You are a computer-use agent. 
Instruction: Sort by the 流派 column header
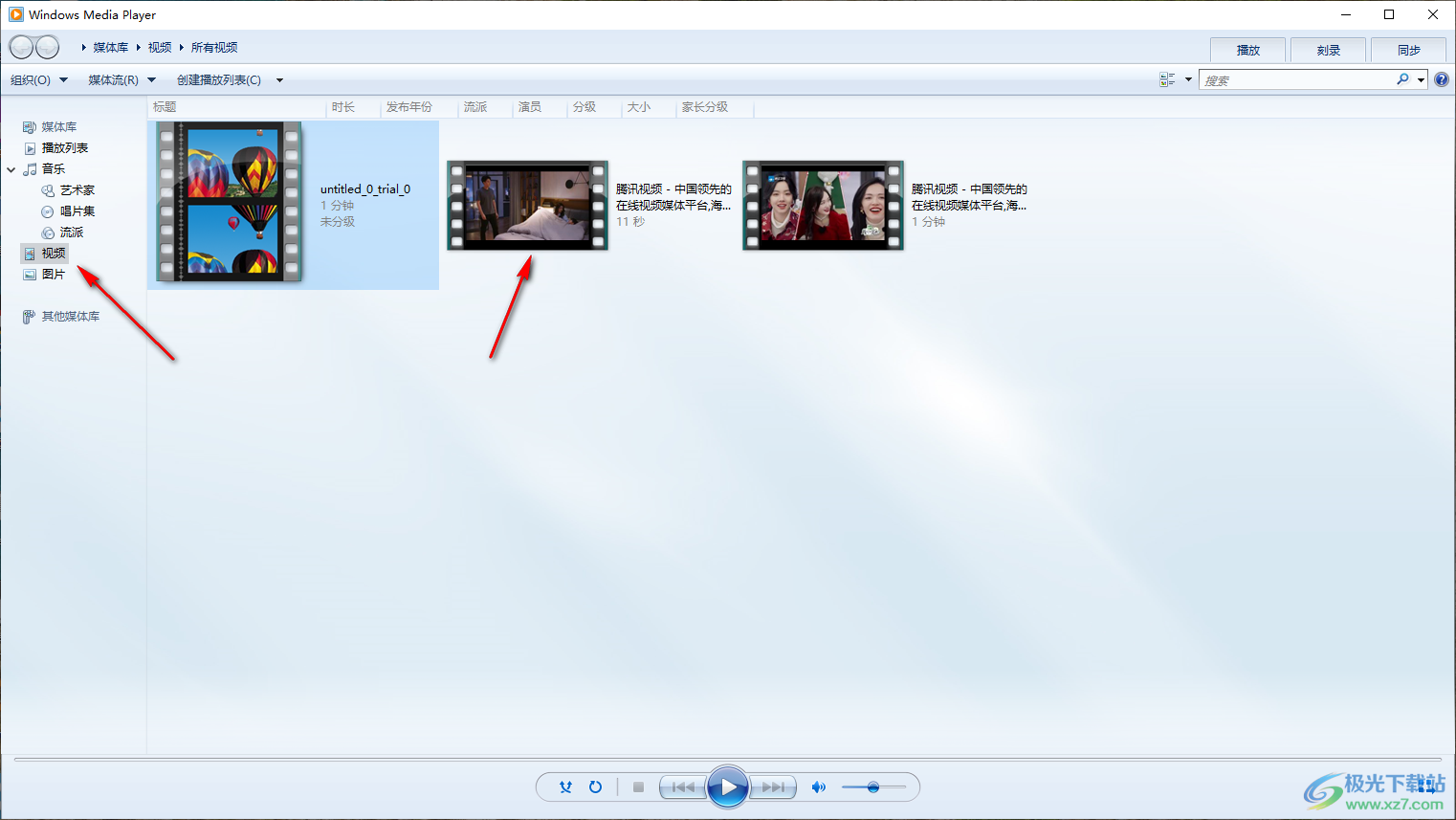(475, 107)
